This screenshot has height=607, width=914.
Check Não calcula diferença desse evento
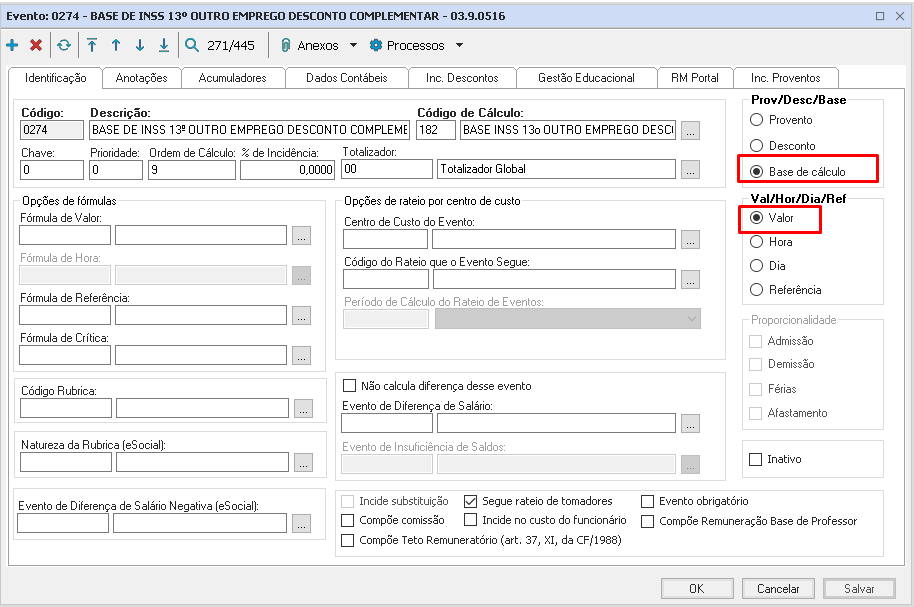click(x=350, y=386)
